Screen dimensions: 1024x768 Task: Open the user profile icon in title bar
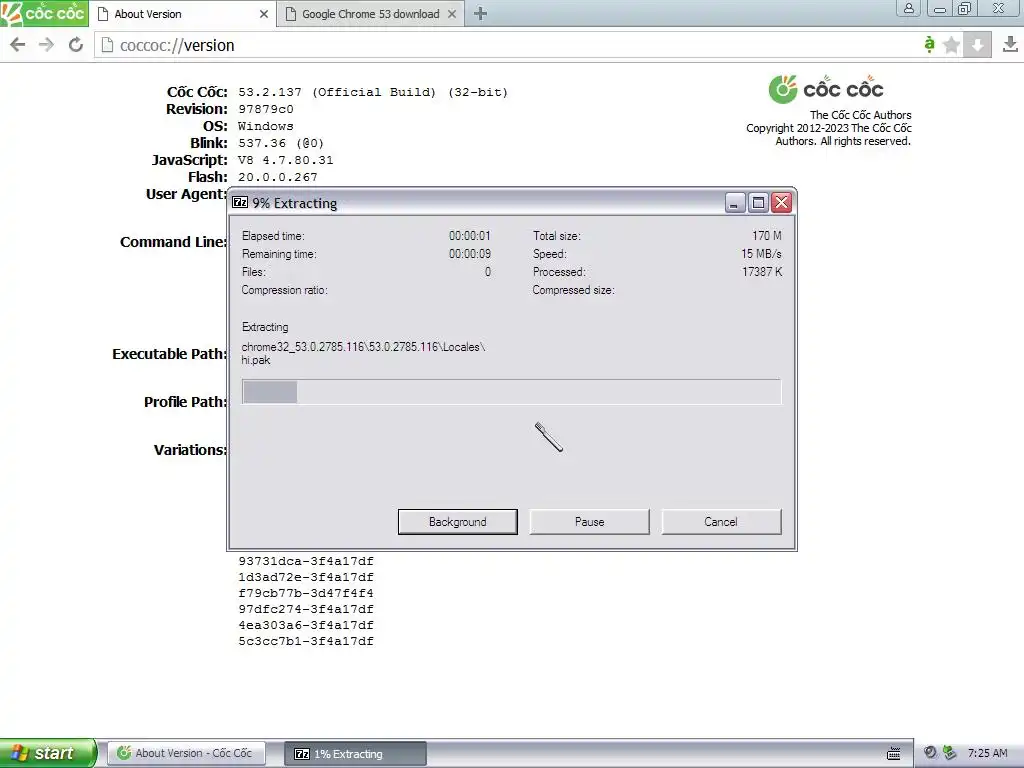point(908,8)
